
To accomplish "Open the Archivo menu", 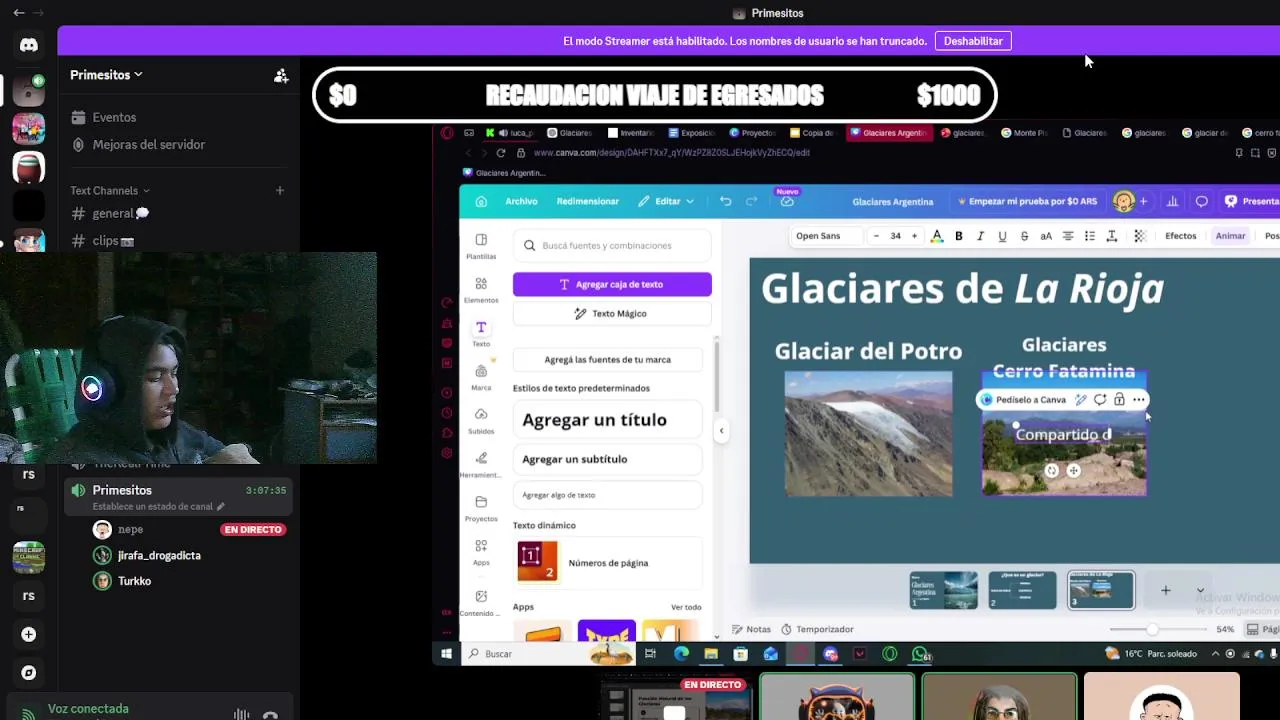I will [x=521, y=201].
